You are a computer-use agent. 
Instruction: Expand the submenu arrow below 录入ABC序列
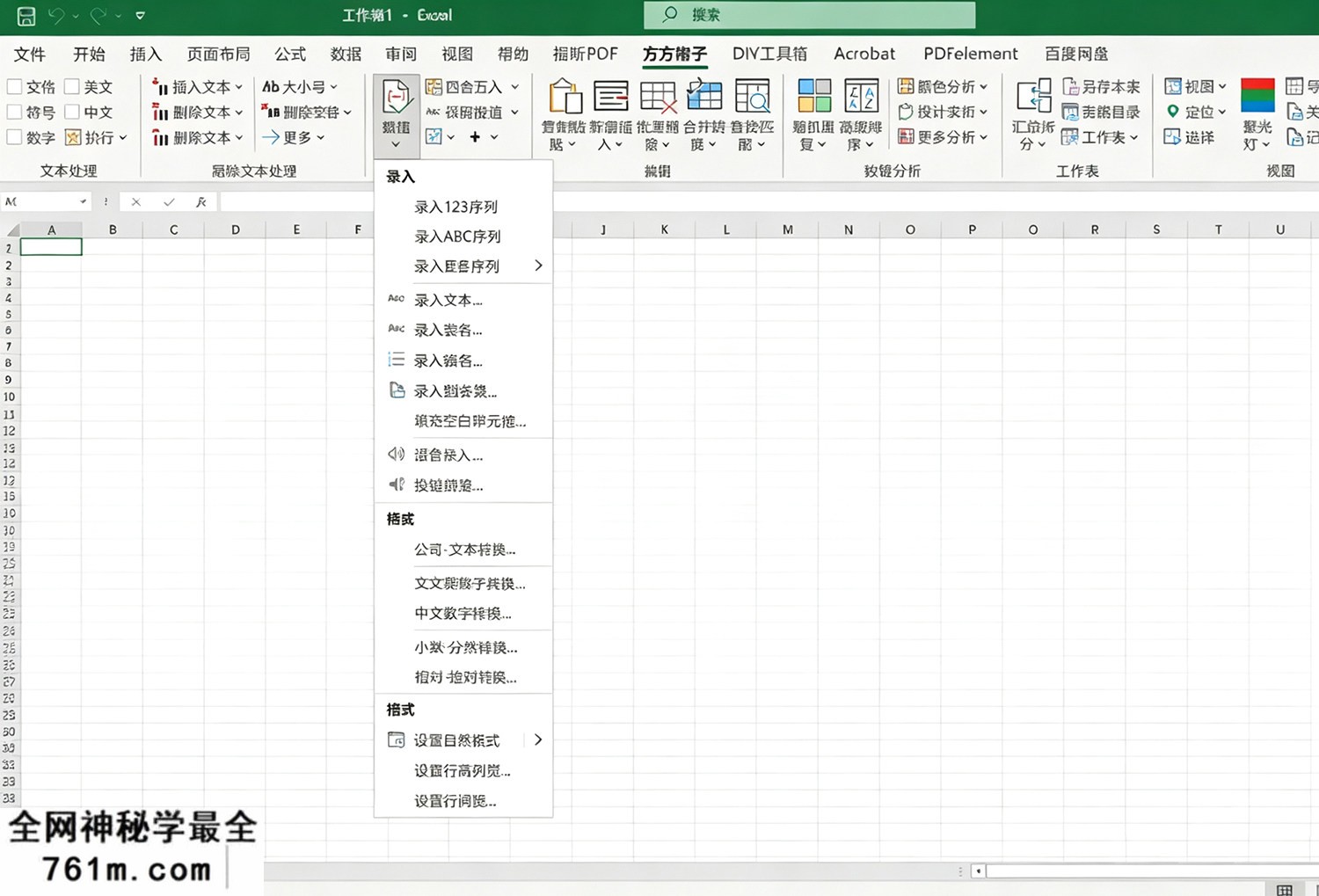(x=538, y=266)
